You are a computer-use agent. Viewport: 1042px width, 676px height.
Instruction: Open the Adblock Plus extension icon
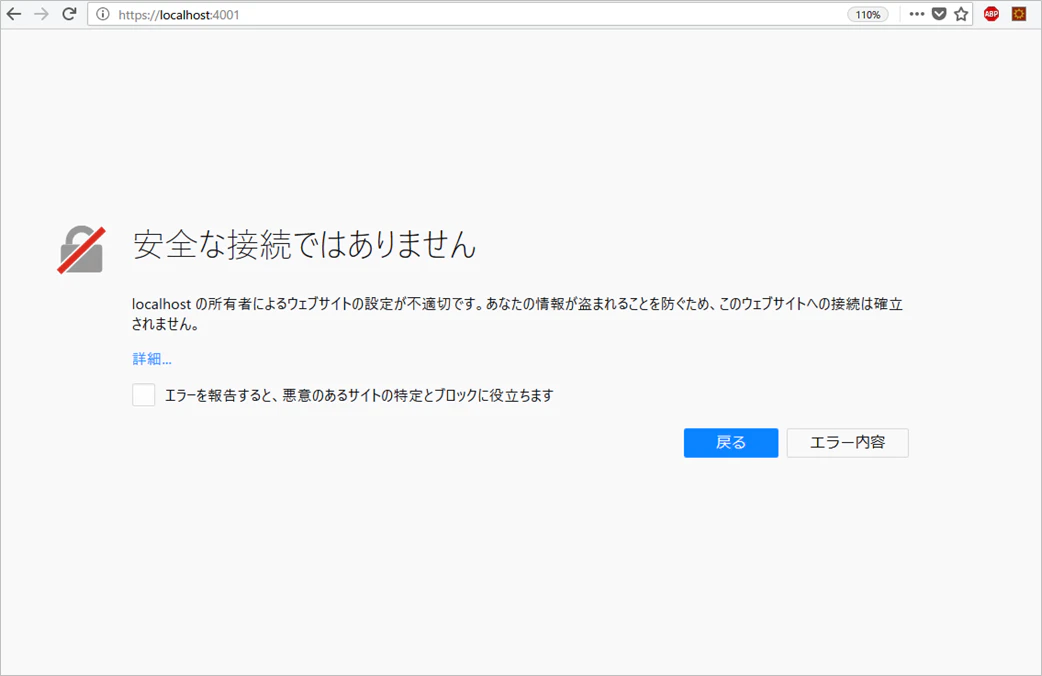point(991,14)
